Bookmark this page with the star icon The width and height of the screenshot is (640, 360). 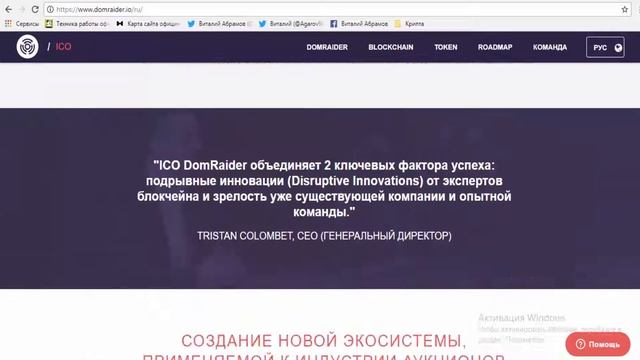(x=624, y=9)
